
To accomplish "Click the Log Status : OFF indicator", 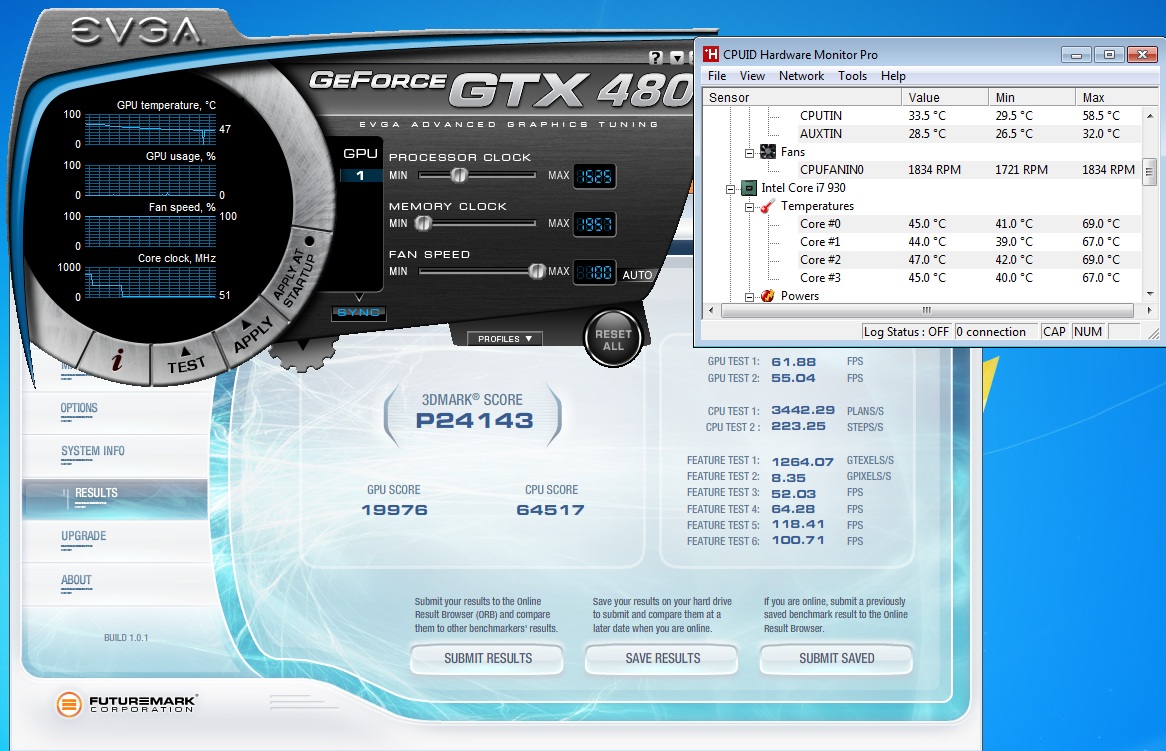I will 906,332.
